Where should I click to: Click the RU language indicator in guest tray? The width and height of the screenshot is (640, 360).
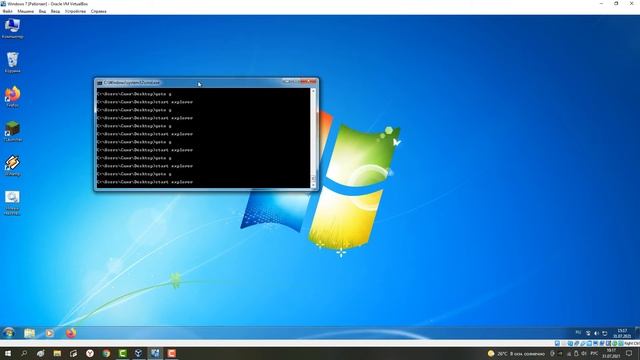(578, 333)
